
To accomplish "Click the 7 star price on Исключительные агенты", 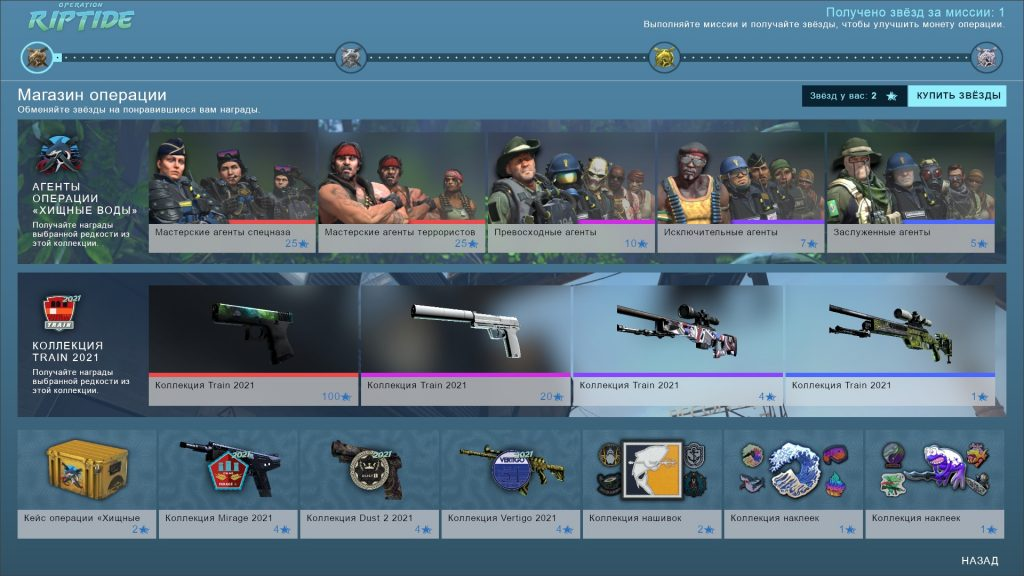I will click(x=808, y=244).
